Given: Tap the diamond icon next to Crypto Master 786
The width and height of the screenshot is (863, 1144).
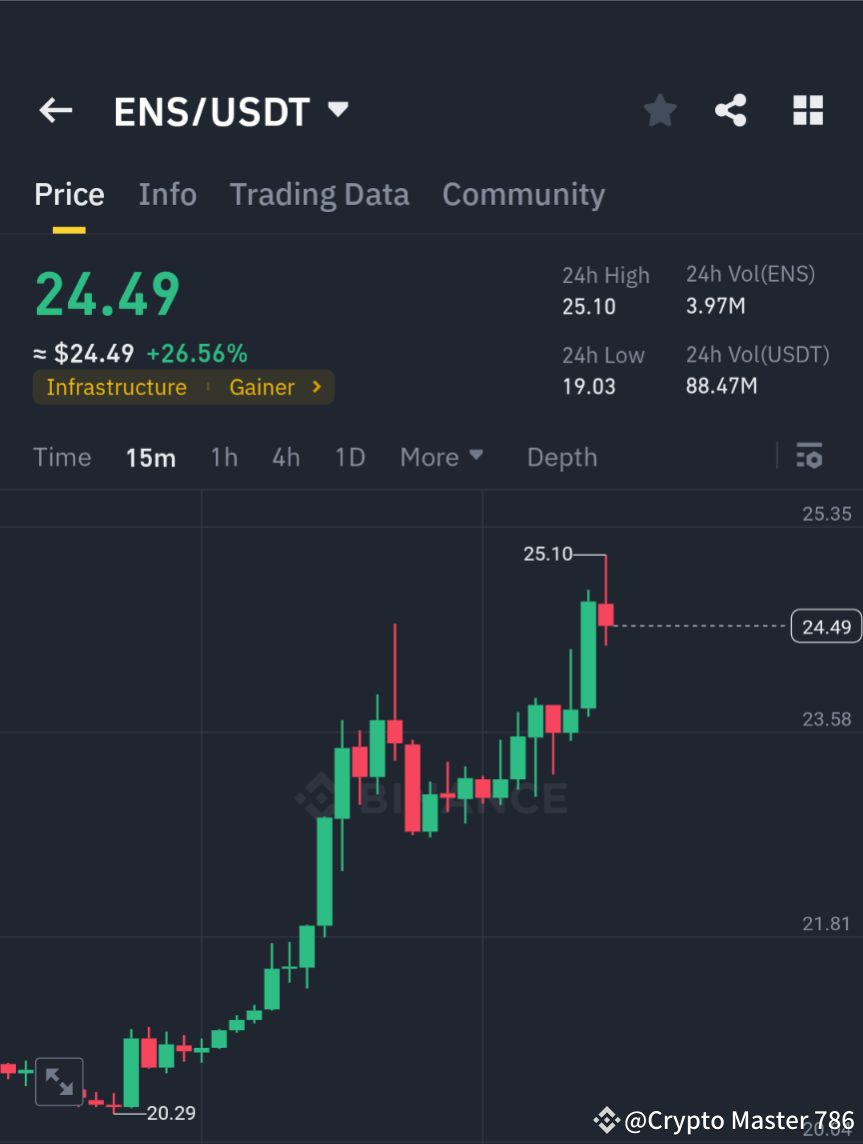Looking at the screenshot, I should click(608, 1120).
